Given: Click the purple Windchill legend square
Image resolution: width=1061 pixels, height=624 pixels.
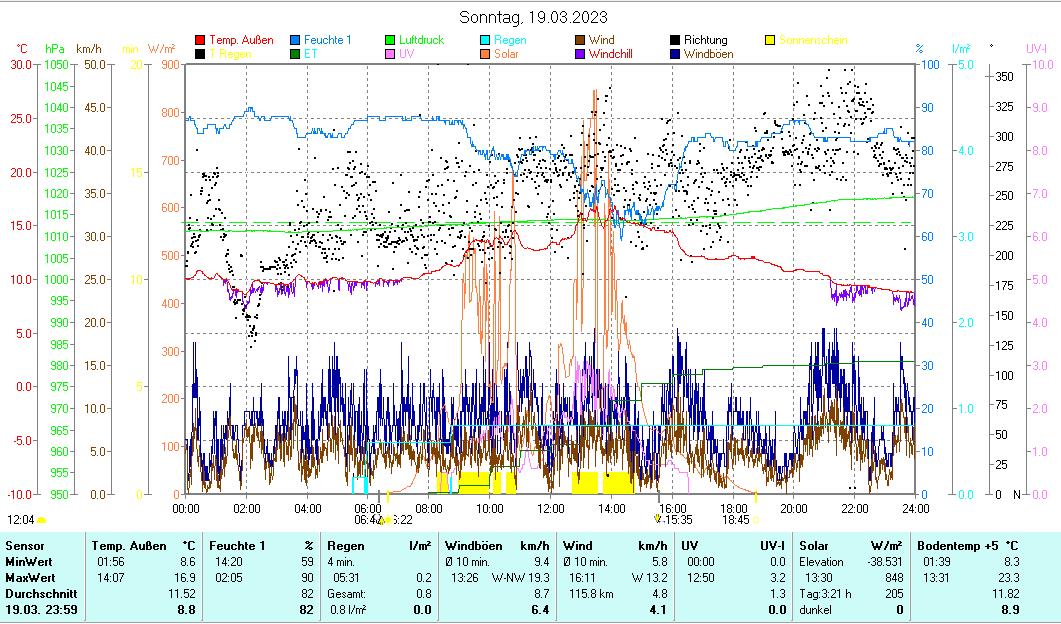Looking at the screenshot, I should click(581, 54).
